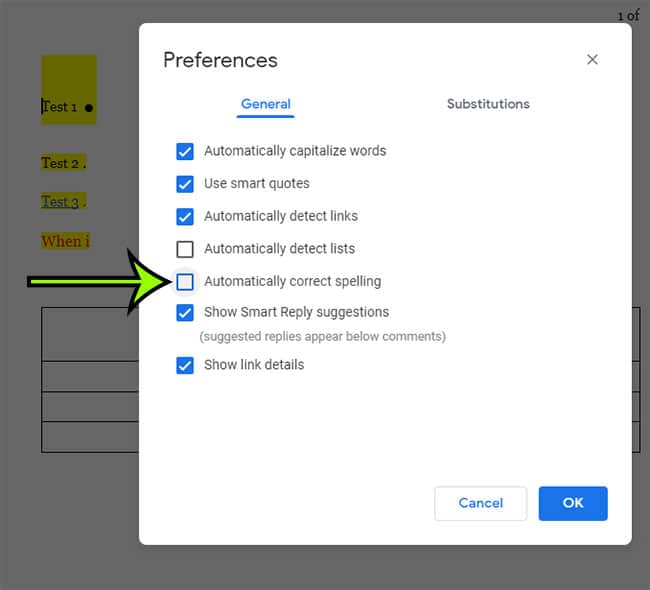Select the General tab
The height and width of the screenshot is (590, 650).
[266, 104]
